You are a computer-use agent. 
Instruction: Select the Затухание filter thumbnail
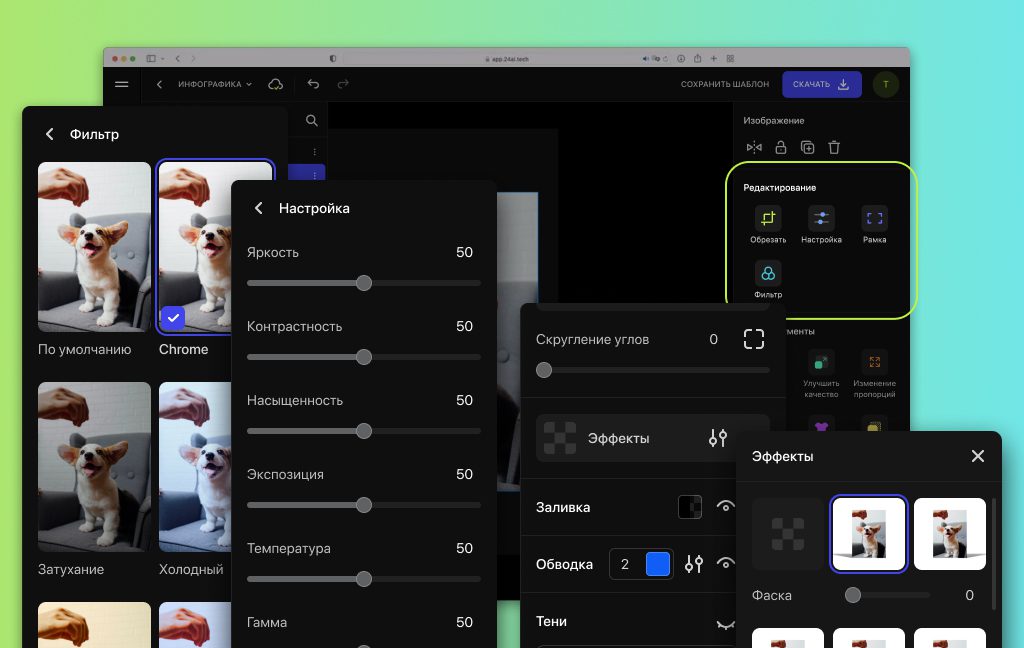pos(94,467)
